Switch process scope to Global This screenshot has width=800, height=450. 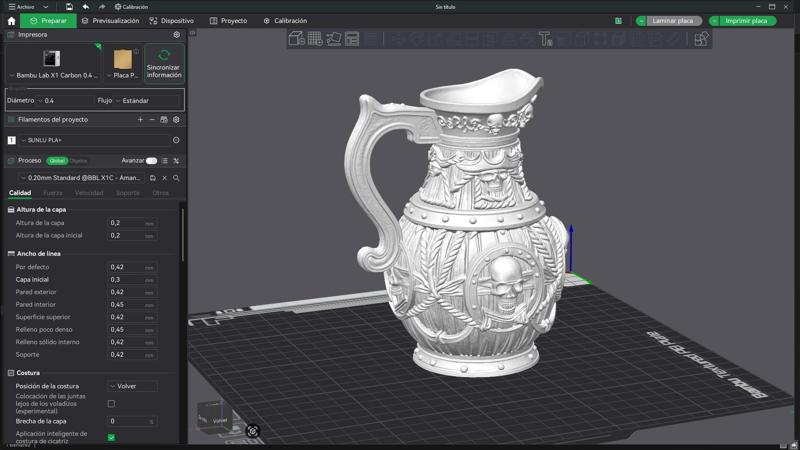[x=57, y=161]
